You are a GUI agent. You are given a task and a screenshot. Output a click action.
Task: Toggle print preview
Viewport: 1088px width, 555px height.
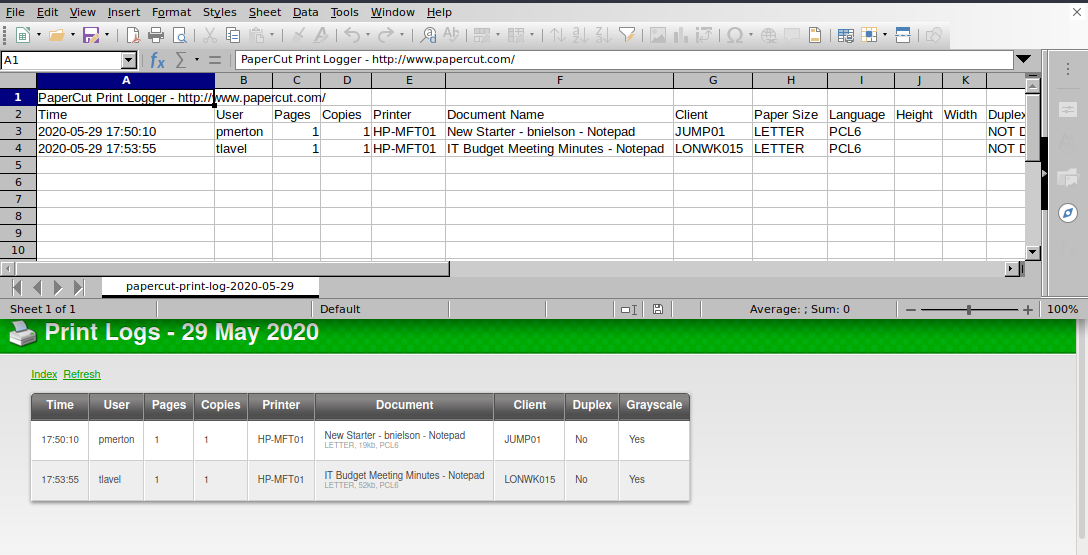179,35
